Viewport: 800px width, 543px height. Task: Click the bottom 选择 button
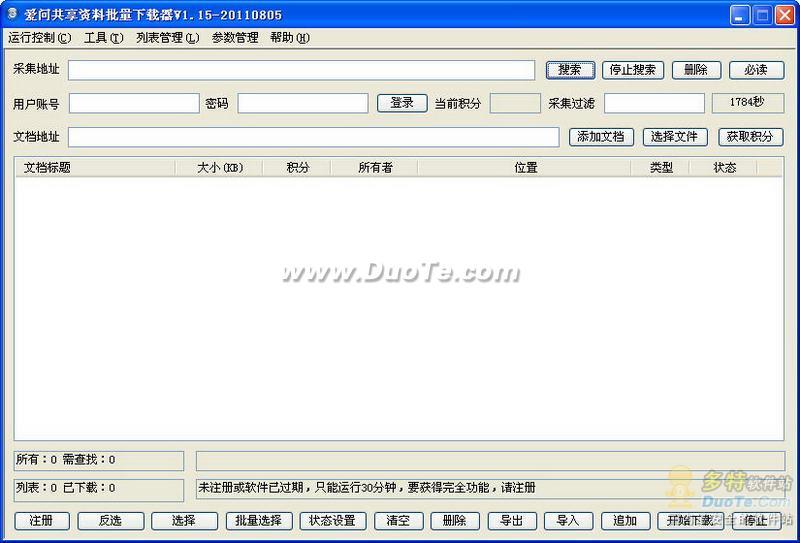(184, 521)
